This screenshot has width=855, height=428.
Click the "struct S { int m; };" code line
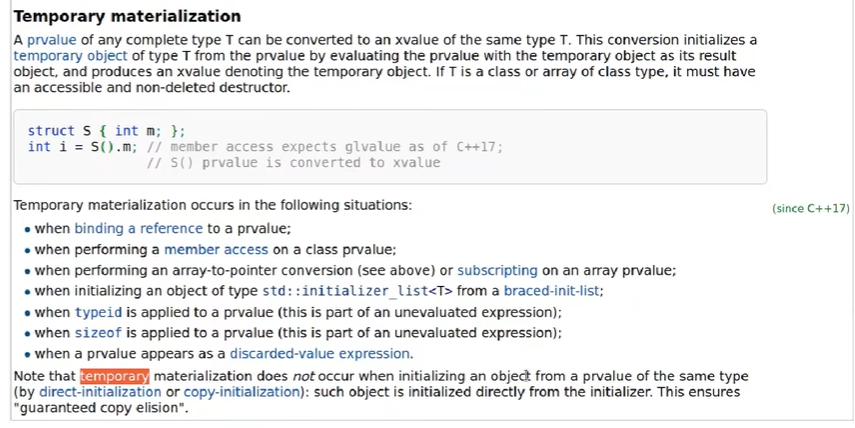(106, 131)
